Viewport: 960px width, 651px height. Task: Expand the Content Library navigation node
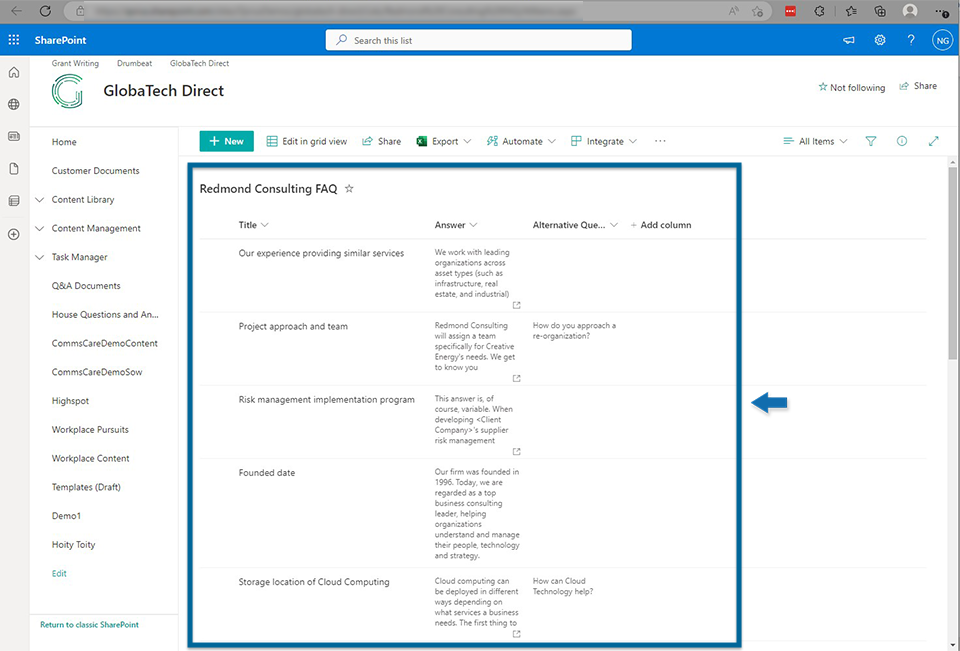point(40,200)
